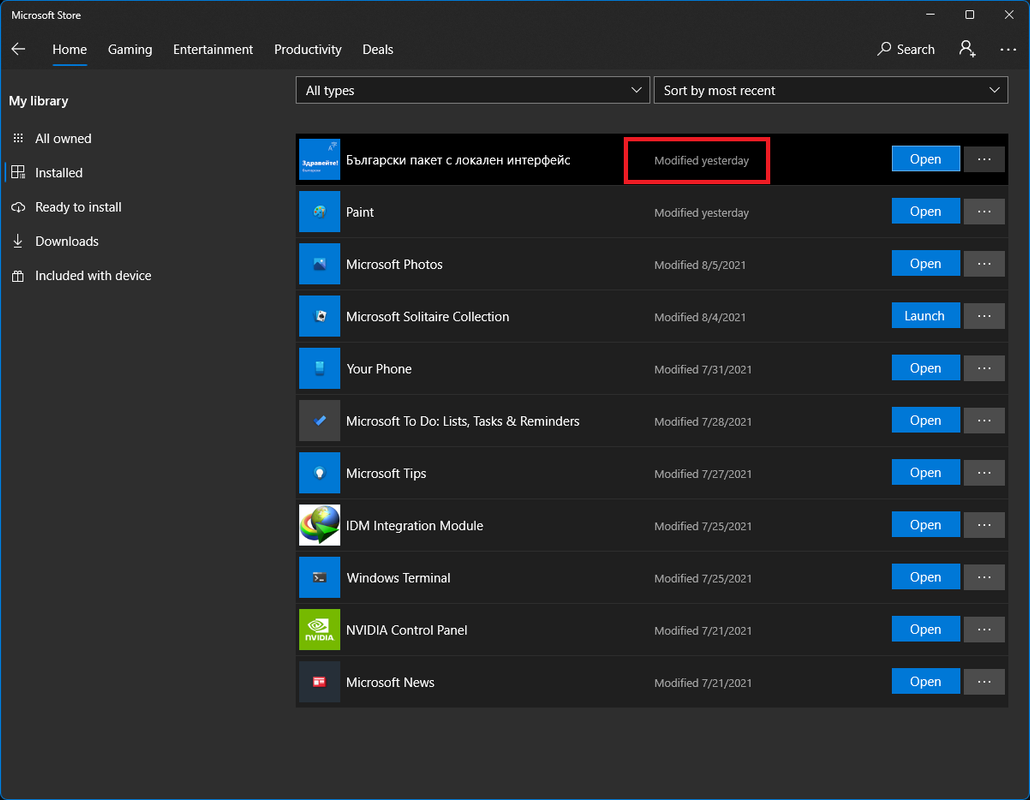The height and width of the screenshot is (800, 1030).
Task: Click the Microsoft News app icon
Action: pos(319,682)
